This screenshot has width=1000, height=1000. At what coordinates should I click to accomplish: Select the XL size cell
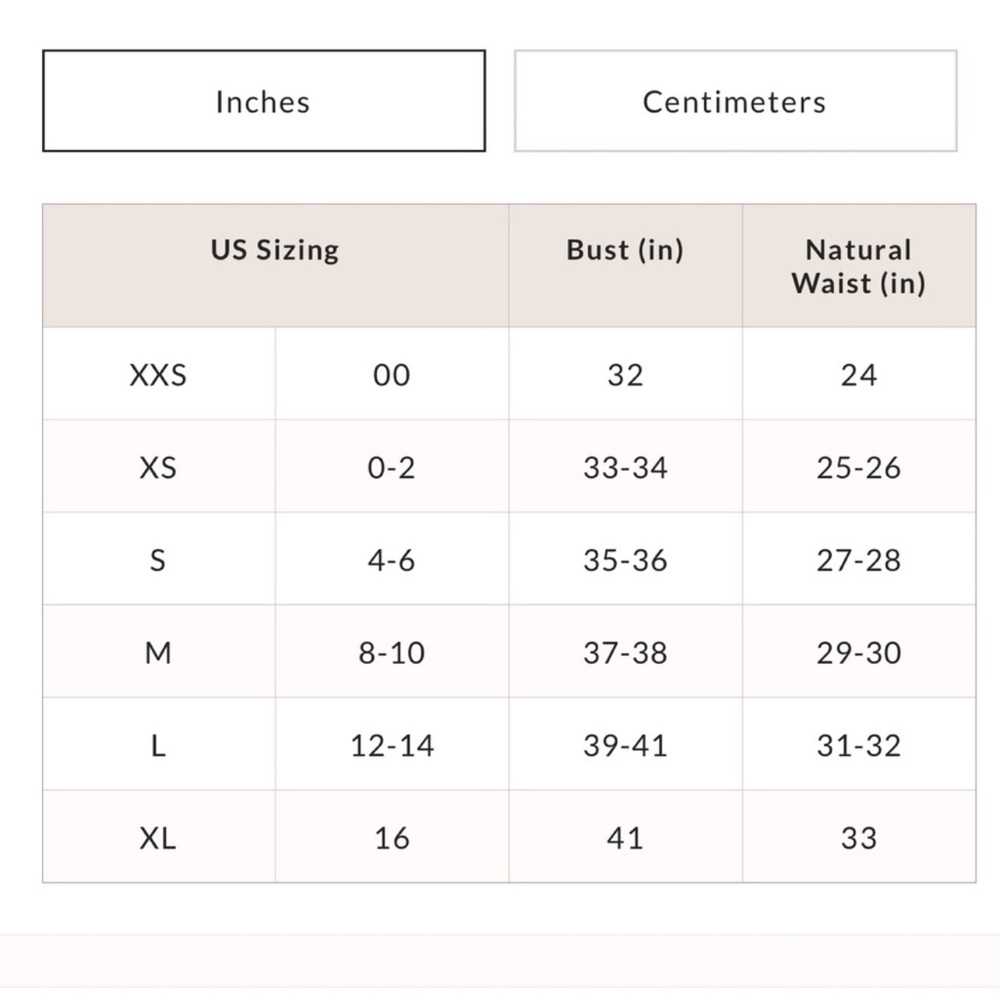(159, 837)
